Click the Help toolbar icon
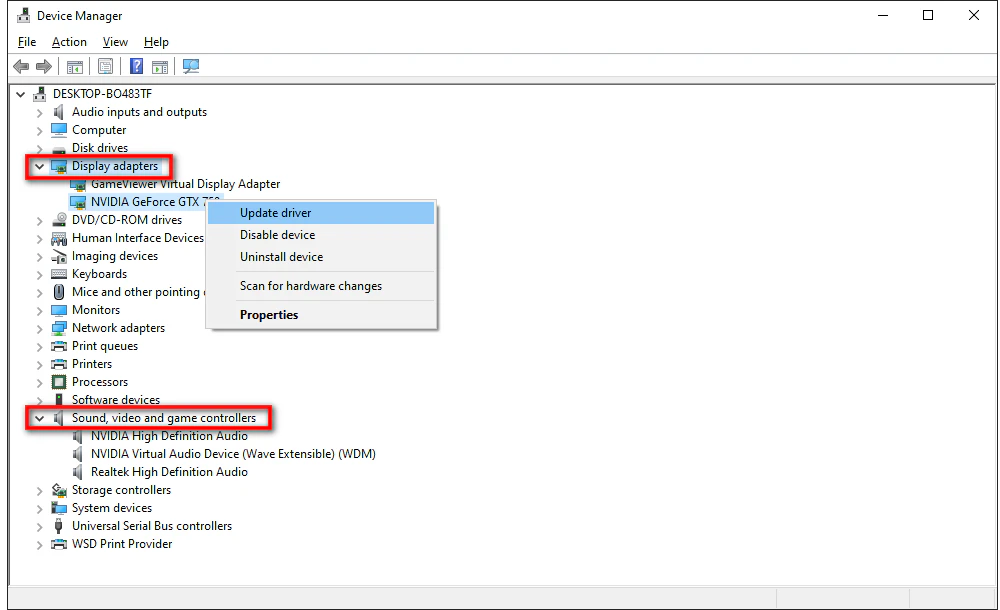The width and height of the screenshot is (1000, 610). tap(136, 66)
